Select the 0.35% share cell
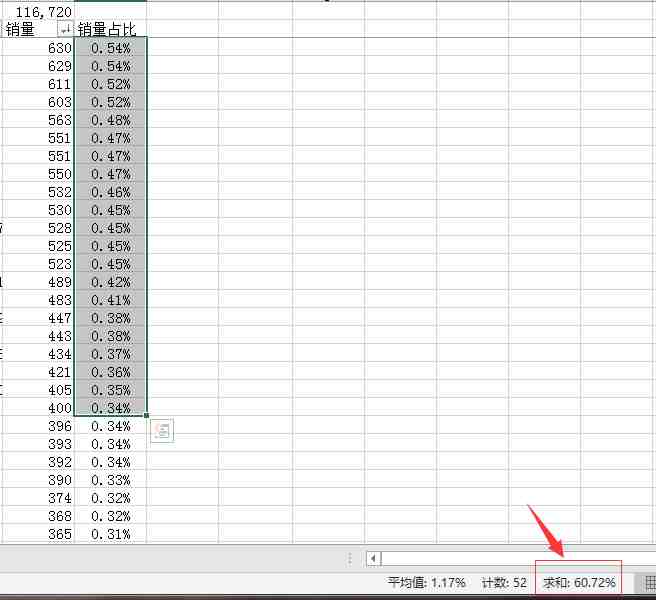 110,390
